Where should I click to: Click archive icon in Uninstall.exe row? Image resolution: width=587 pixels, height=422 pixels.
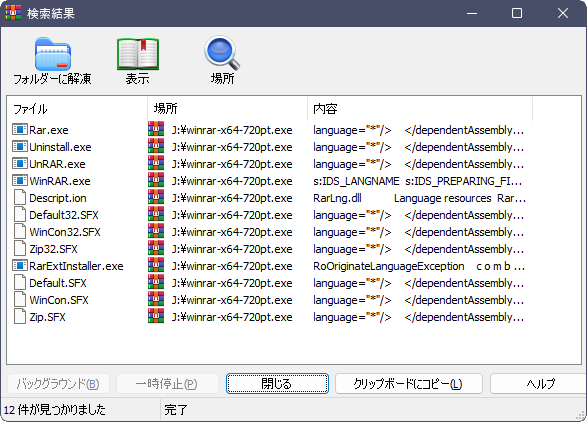tap(156, 146)
